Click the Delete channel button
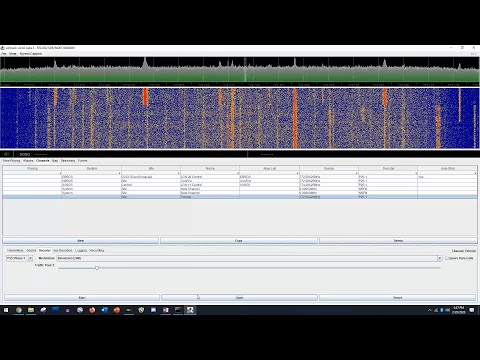The height and width of the screenshot is (360, 480). 398,240
